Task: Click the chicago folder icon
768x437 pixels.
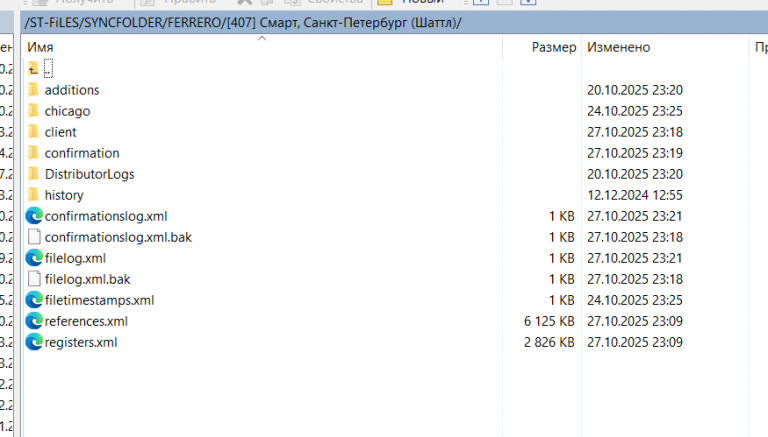Action: pyautogui.click(x=33, y=111)
